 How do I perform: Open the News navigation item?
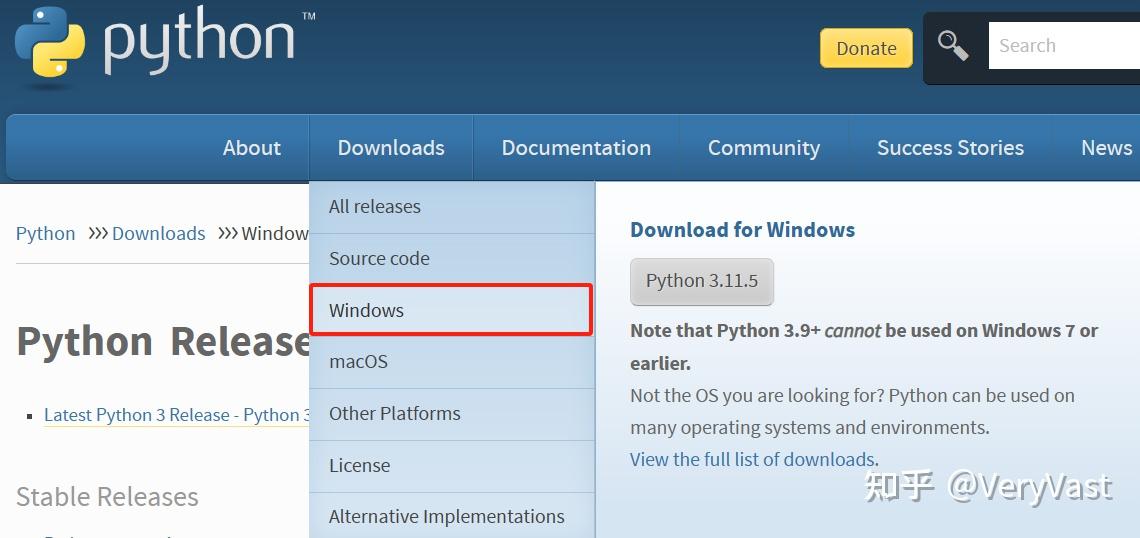pos(1106,148)
